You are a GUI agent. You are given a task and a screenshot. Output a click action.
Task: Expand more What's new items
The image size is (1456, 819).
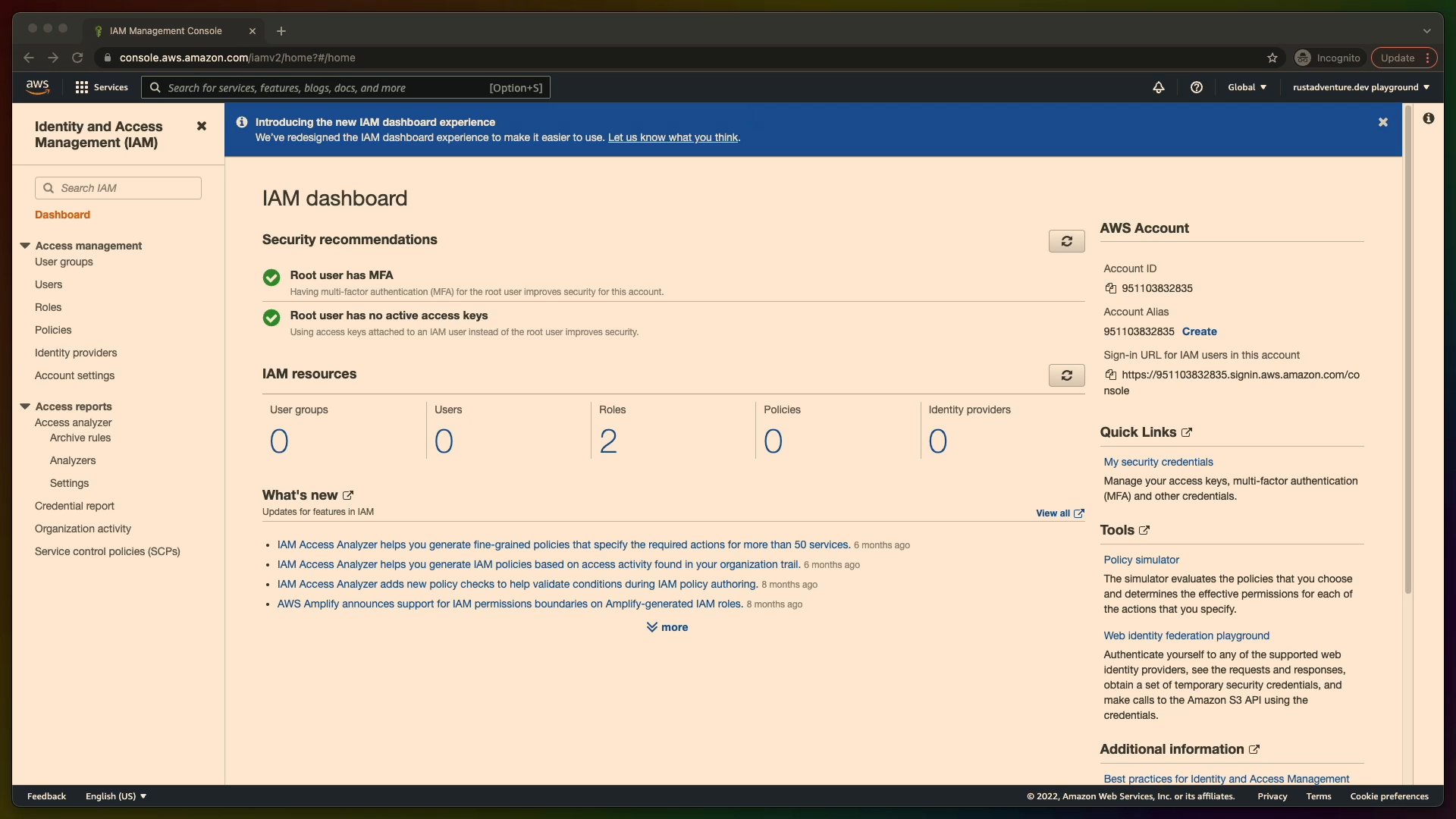click(x=667, y=627)
